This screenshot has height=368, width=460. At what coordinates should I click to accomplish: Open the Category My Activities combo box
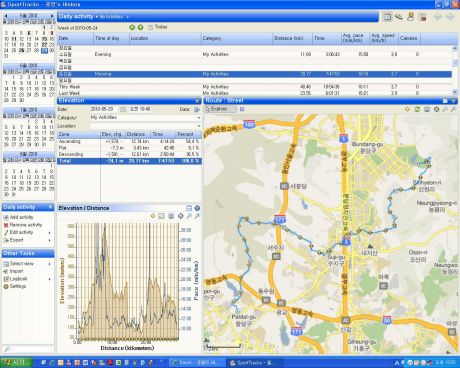[x=145, y=117]
